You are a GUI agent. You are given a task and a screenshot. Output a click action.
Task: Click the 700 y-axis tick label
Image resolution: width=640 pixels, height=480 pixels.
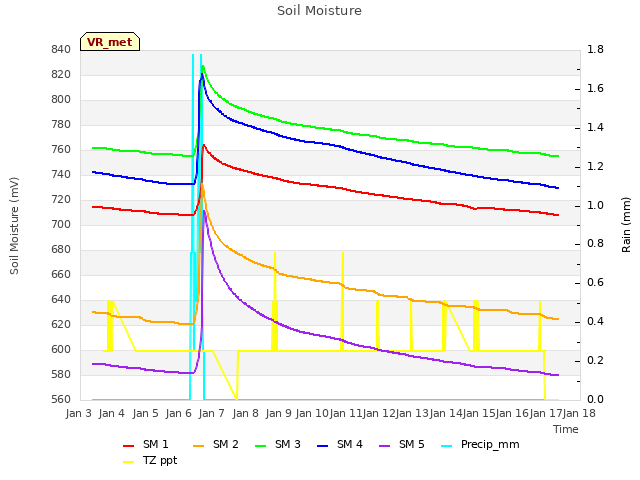61,224
